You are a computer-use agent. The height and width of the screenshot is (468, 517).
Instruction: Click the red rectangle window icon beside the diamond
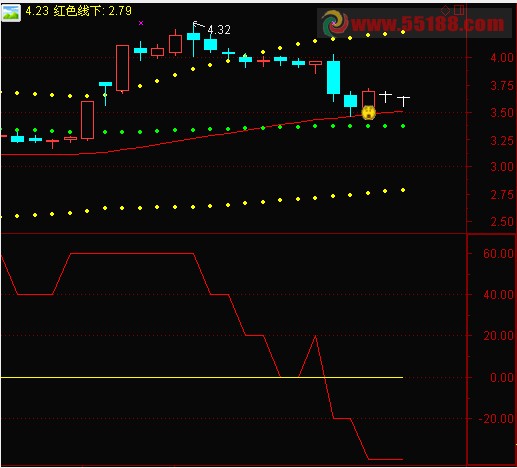[459, 10]
